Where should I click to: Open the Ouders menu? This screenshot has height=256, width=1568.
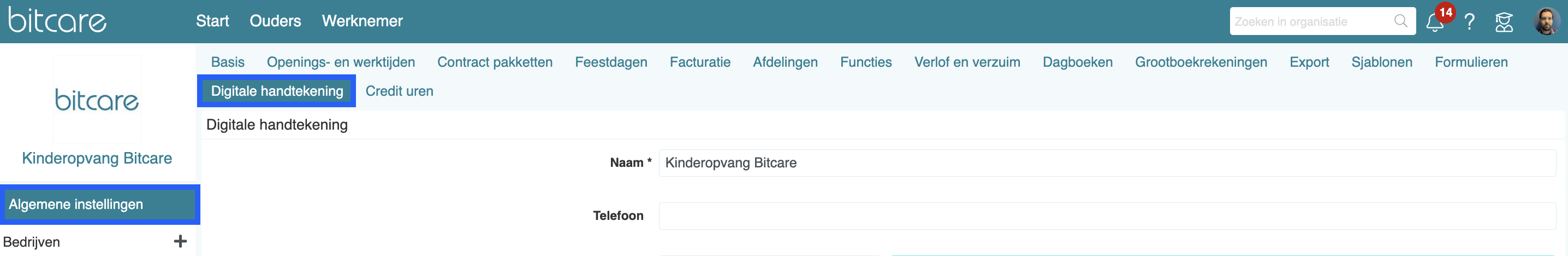point(275,21)
